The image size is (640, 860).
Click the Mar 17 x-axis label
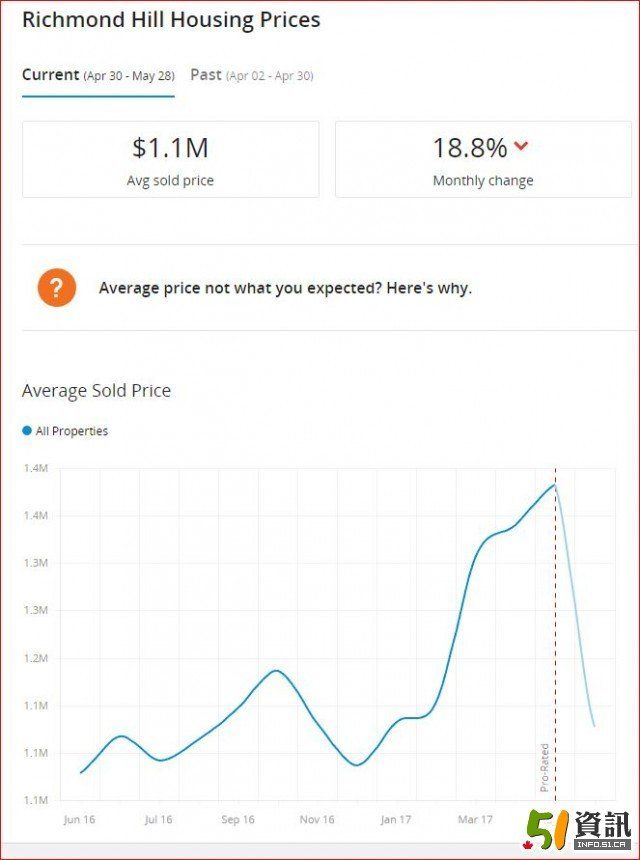(x=475, y=819)
